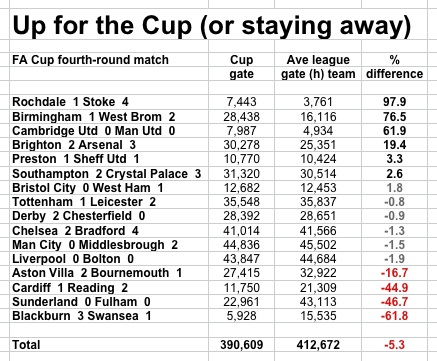Select Cardiff's cup gate value 11,750
This screenshot has width=437, height=361.
241,287
